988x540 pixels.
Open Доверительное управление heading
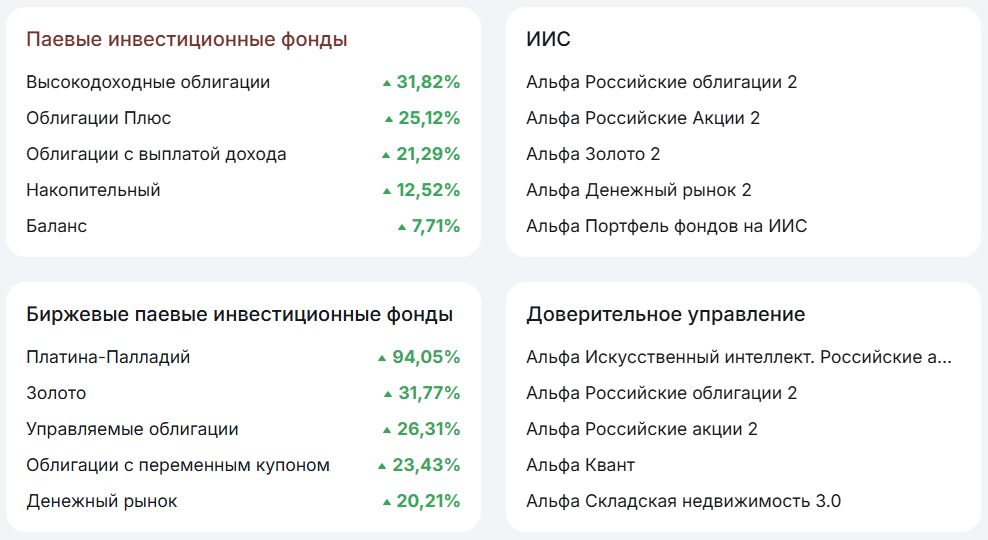point(665,315)
